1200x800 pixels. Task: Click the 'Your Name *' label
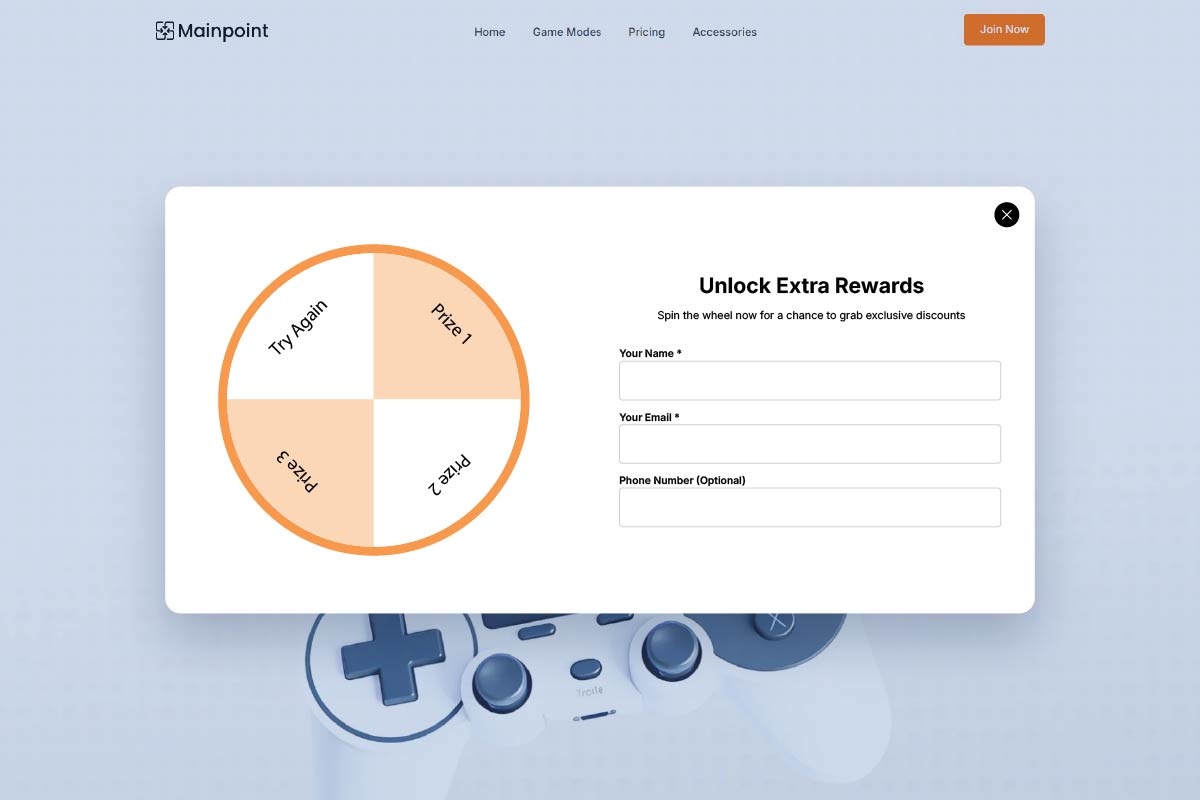click(x=650, y=353)
